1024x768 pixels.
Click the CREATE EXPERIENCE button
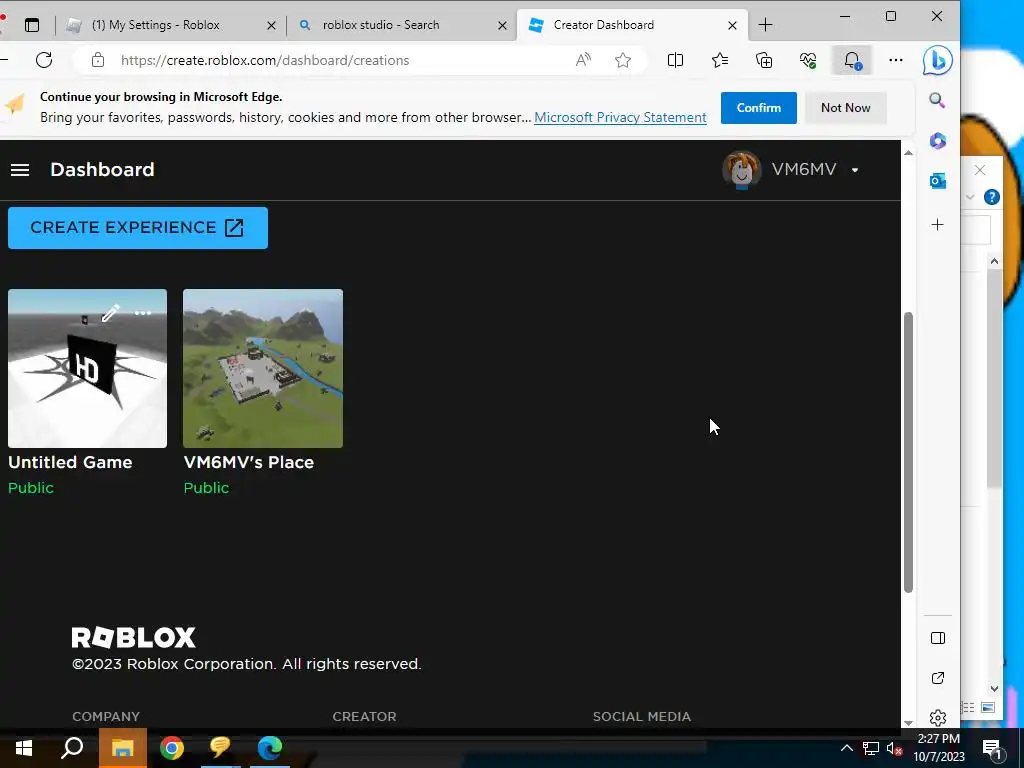click(138, 228)
